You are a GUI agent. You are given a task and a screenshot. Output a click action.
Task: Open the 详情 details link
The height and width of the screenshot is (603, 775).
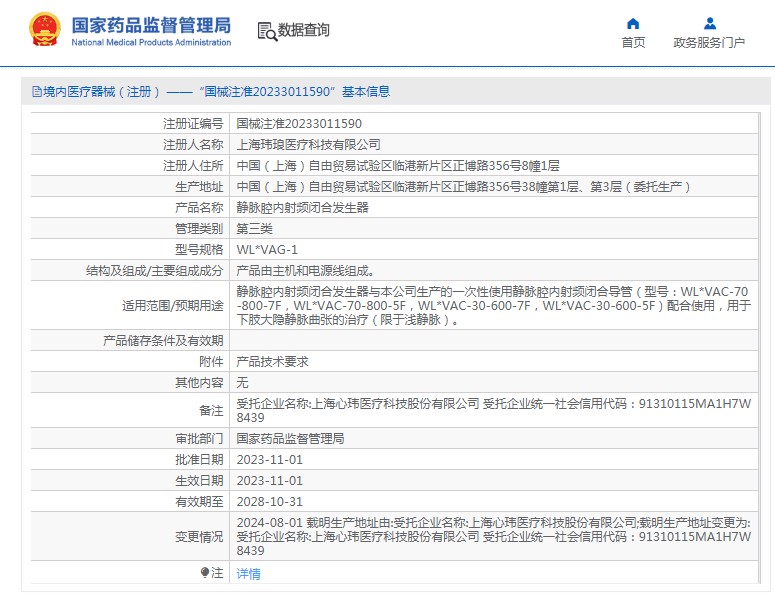click(248, 573)
